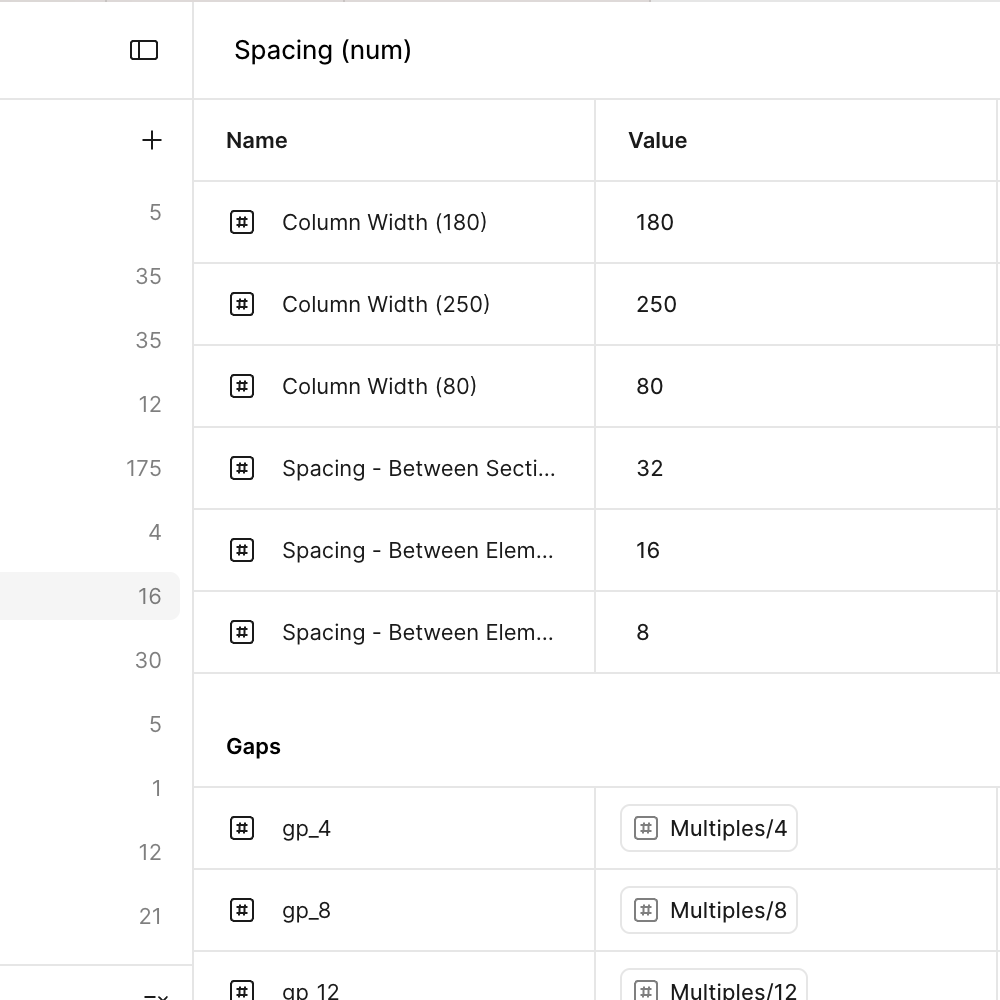Click the value 32 cell
This screenshot has width=1000, height=1000.
pos(796,468)
